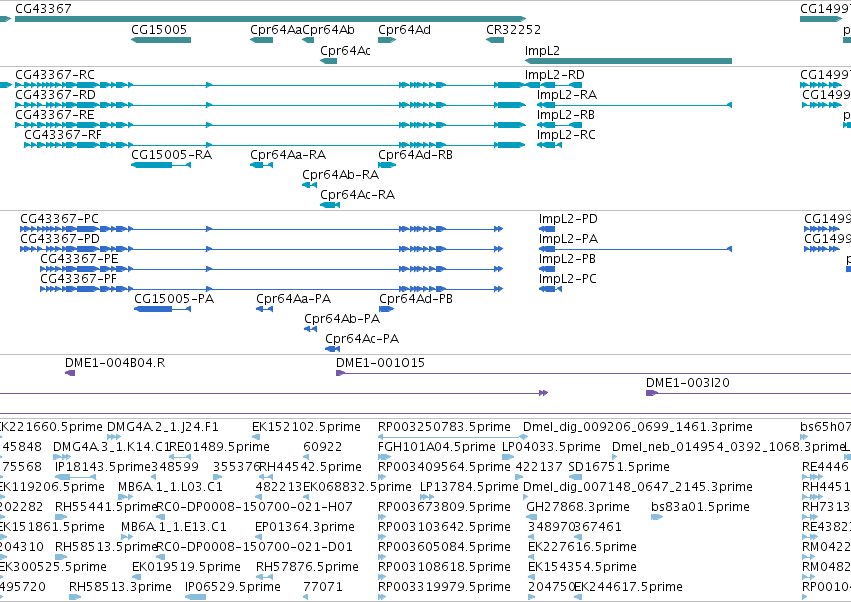
Task: Select protein CG43367-PC
Action: tap(60, 219)
